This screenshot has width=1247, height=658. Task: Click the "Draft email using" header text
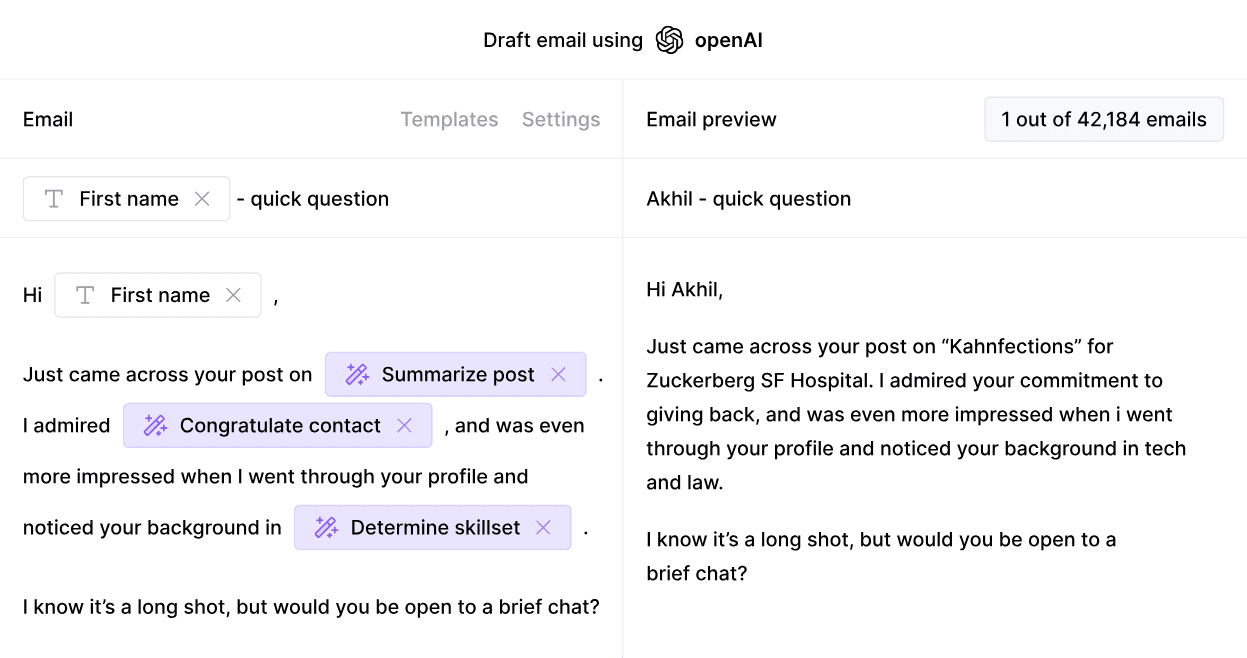[563, 40]
